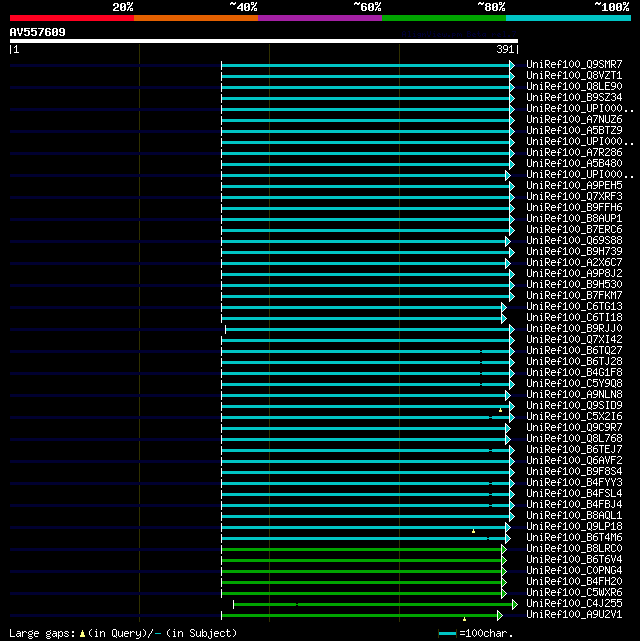The image size is (640, 641).
Task: Click the AV557609 query name
Action: point(38,32)
